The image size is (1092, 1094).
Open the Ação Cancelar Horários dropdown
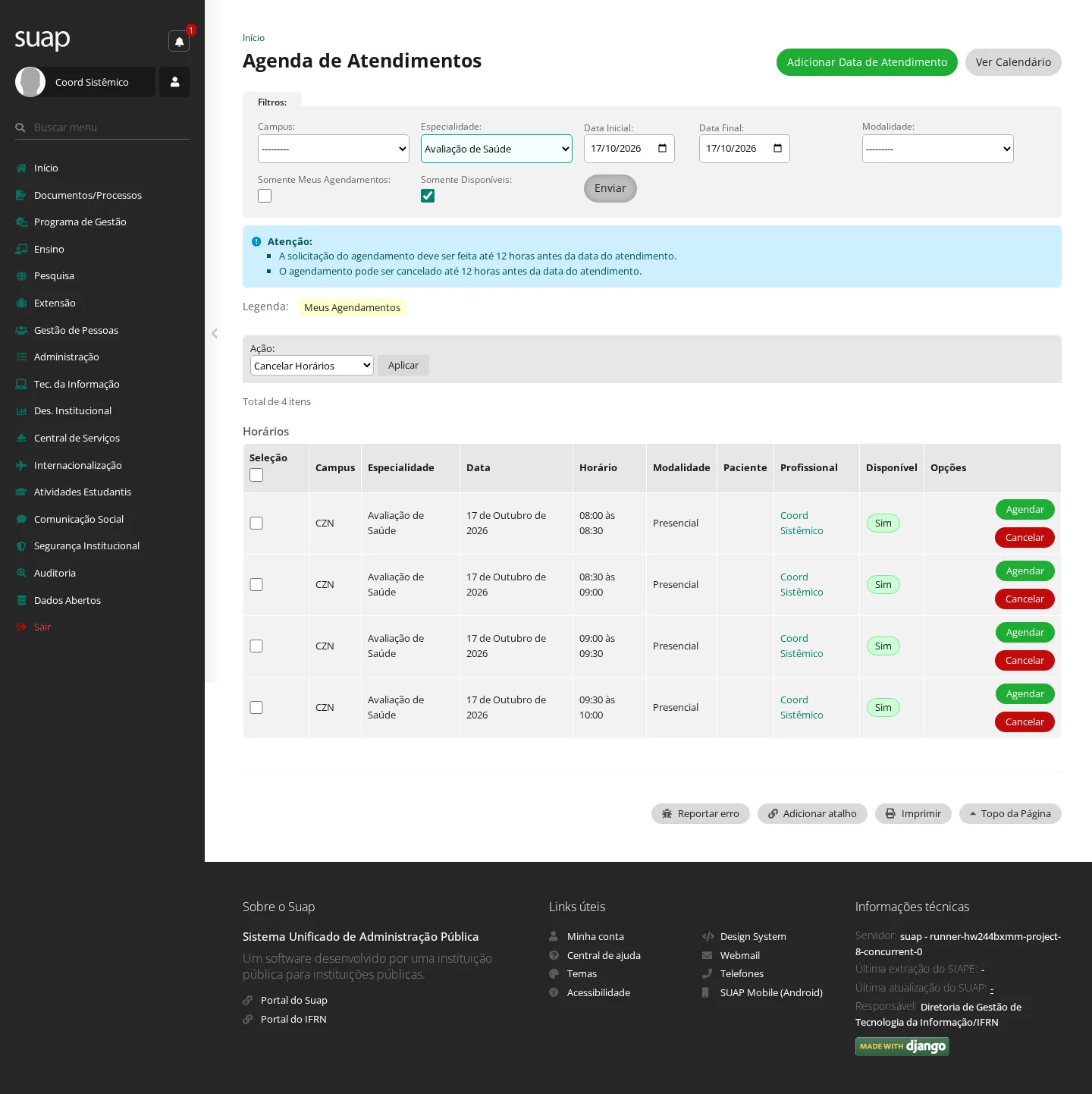pyautogui.click(x=312, y=366)
